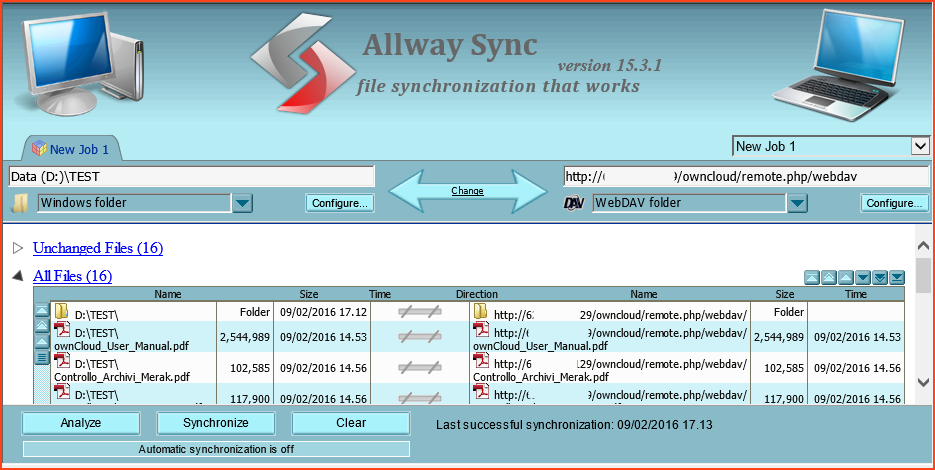The width and height of the screenshot is (935, 470).
Task: Click the Clear button
Action: [x=351, y=423]
